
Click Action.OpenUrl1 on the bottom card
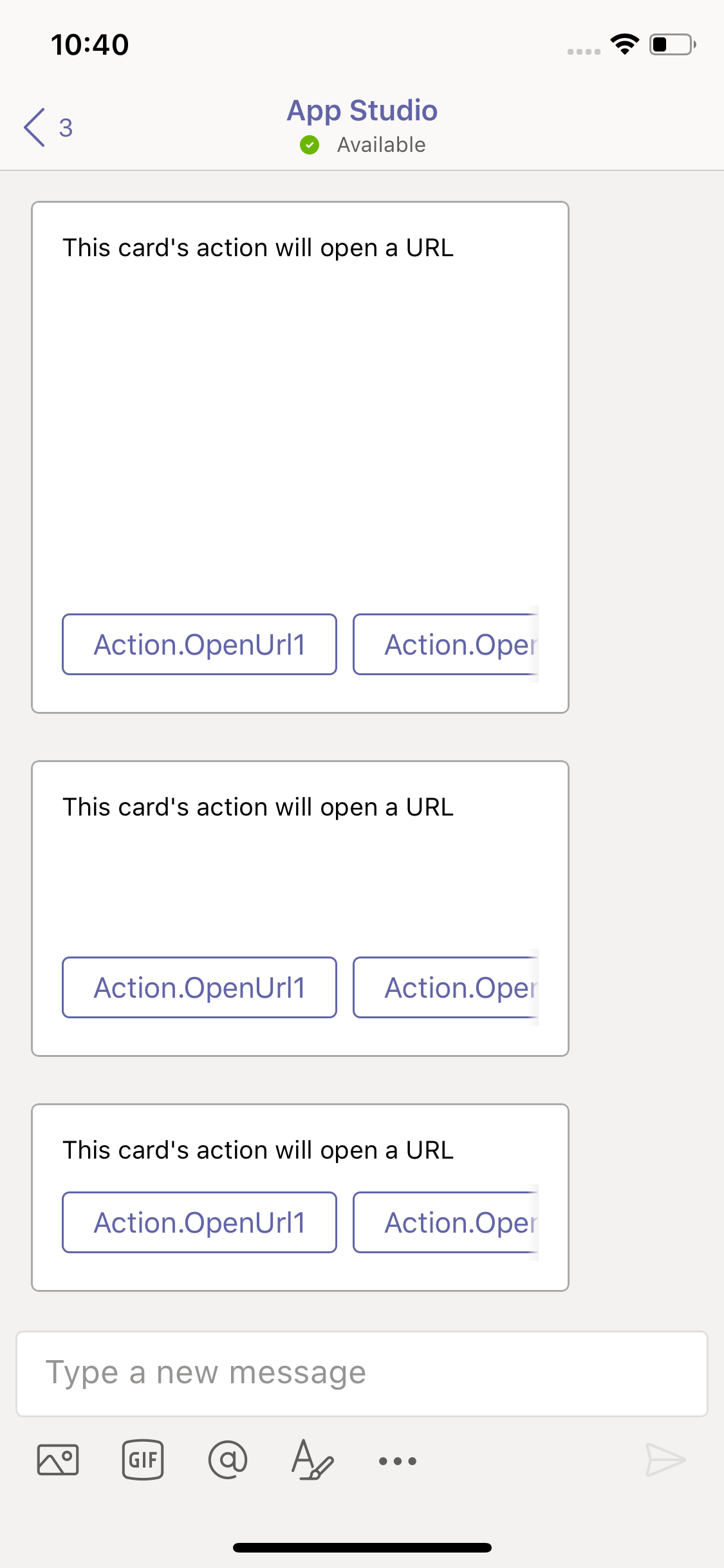tap(200, 1222)
